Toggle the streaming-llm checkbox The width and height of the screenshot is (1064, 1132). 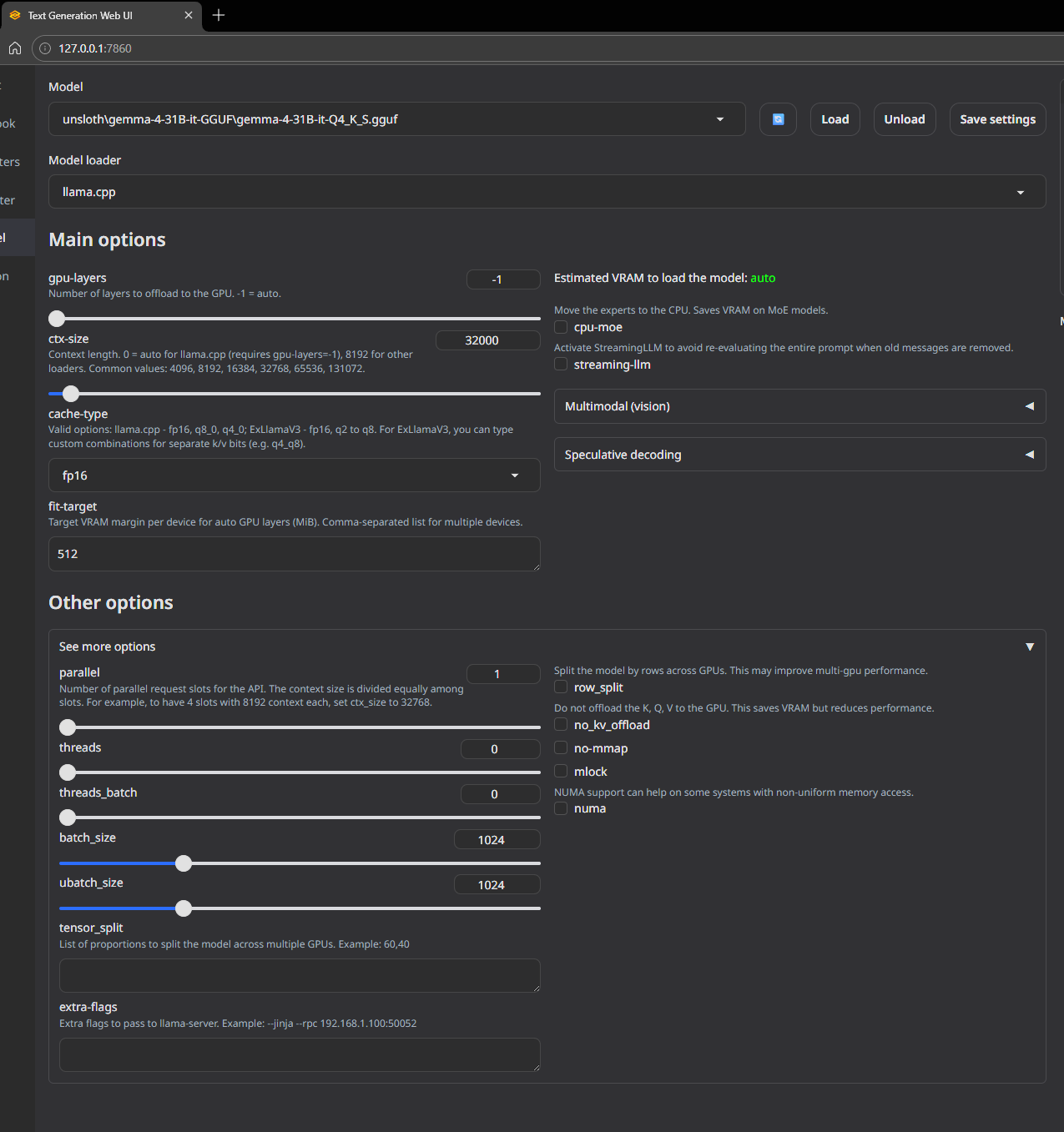561,365
